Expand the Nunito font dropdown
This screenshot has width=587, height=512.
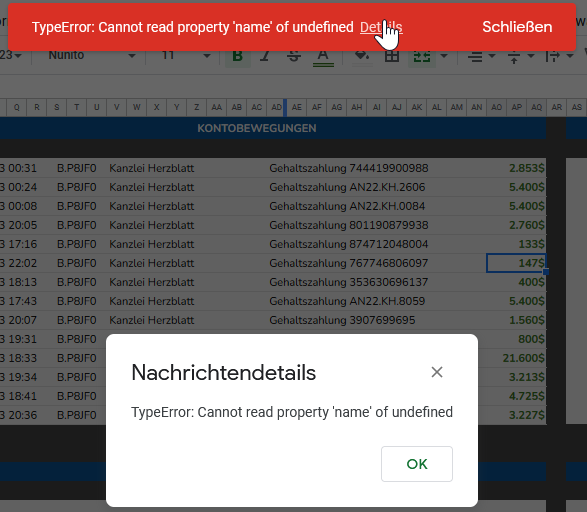91,56
